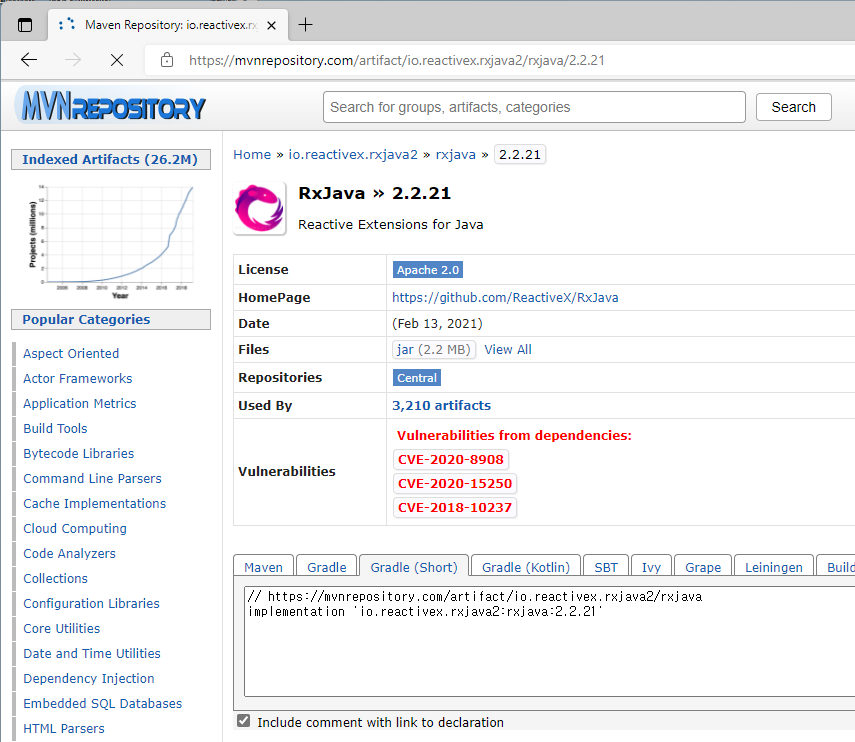Open Date and Time Utilities category
The height and width of the screenshot is (742, 855).
tap(92, 653)
